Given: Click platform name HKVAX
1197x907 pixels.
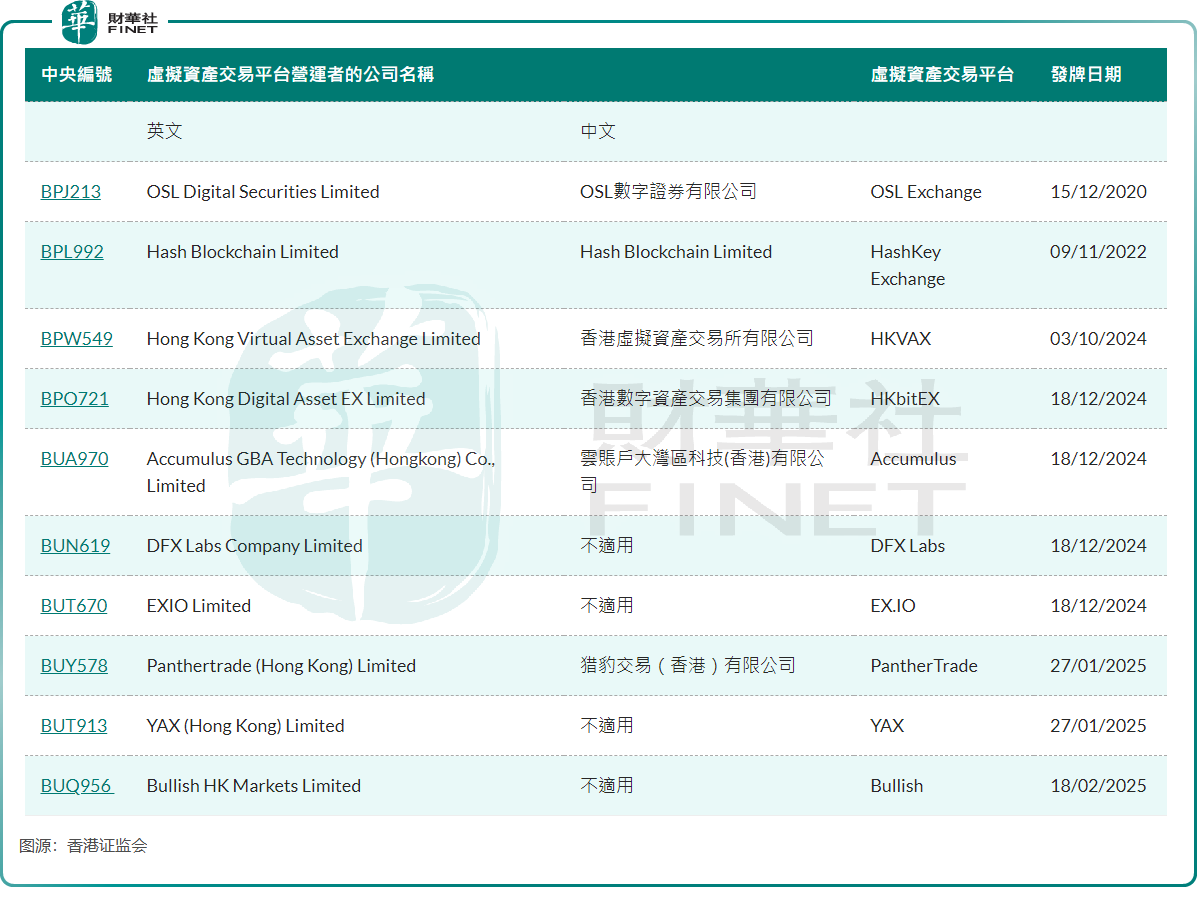Looking at the screenshot, I should tap(901, 339).
